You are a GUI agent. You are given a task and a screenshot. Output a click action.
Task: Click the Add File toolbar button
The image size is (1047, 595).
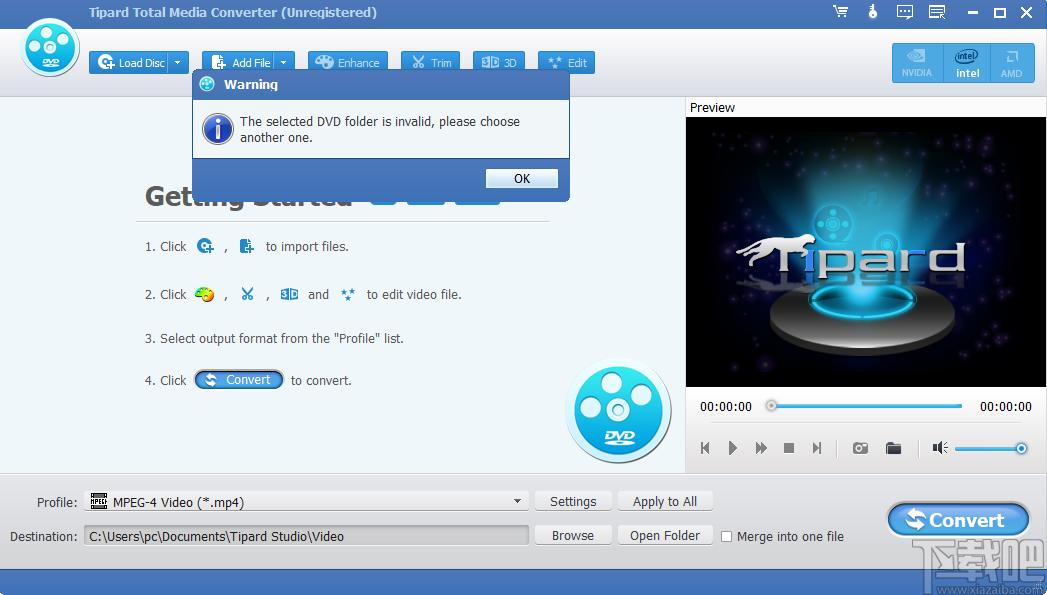coord(240,63)
